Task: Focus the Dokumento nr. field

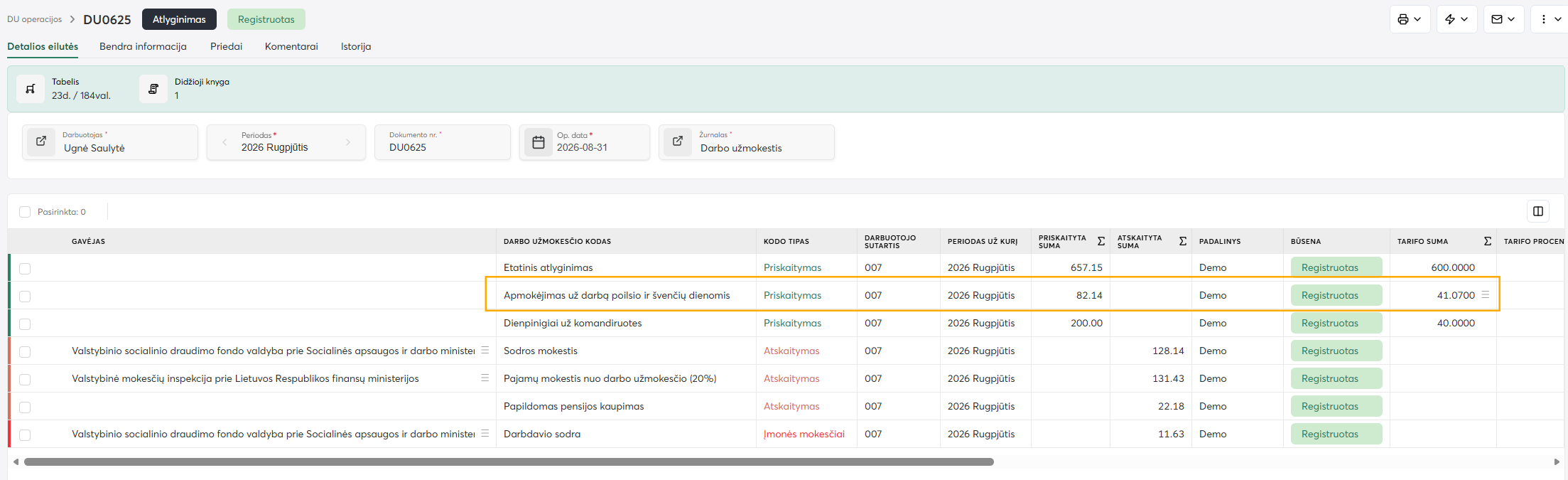Action: click(443, 142)
